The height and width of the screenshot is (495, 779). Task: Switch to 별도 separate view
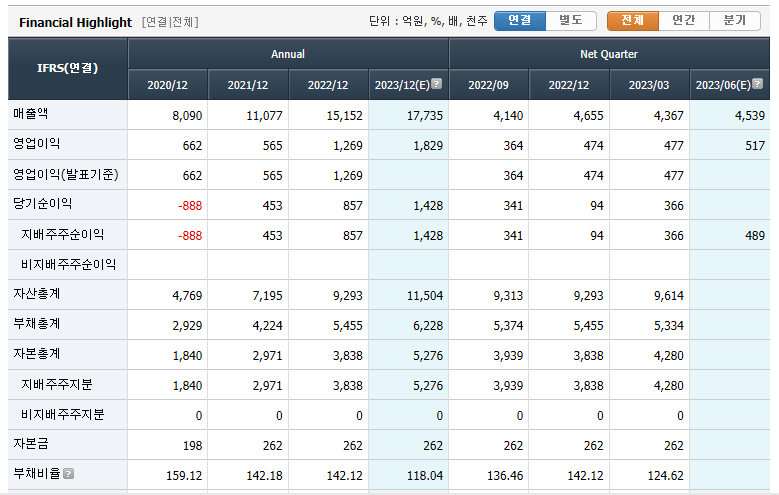tap(571, 21)
